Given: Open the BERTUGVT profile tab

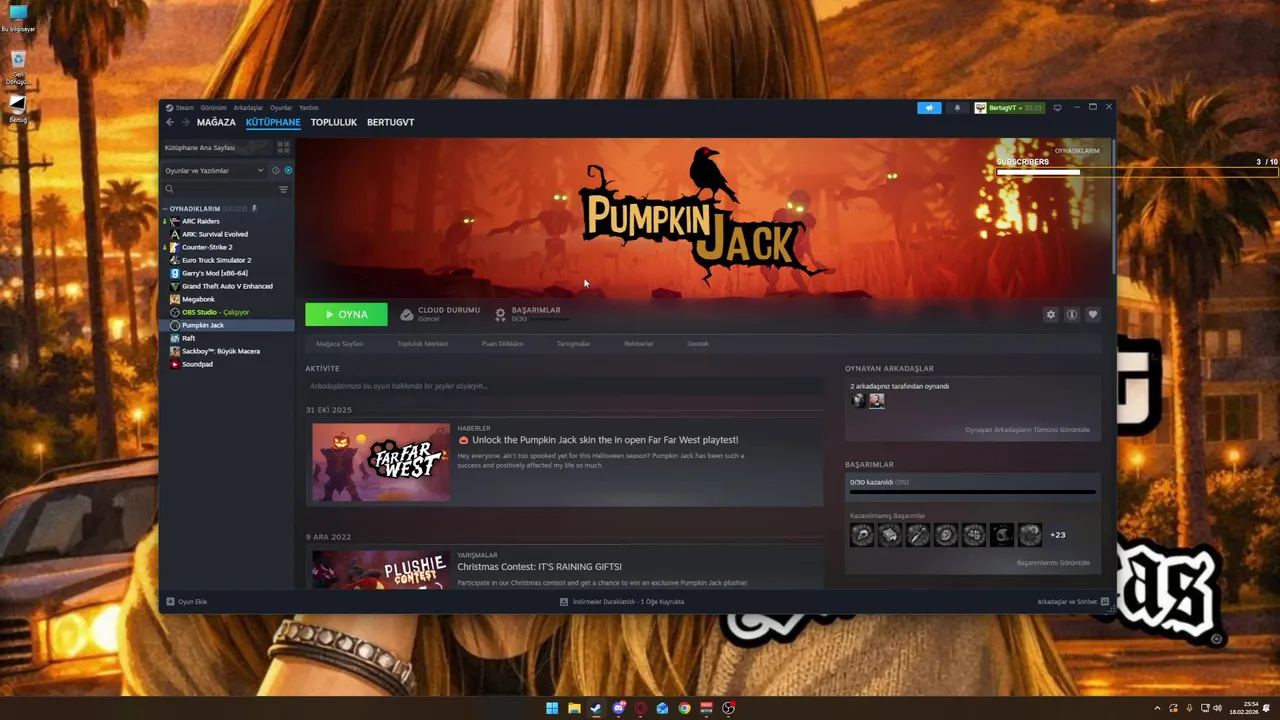Looking at the screenshot, I should (x=390, y=122).
